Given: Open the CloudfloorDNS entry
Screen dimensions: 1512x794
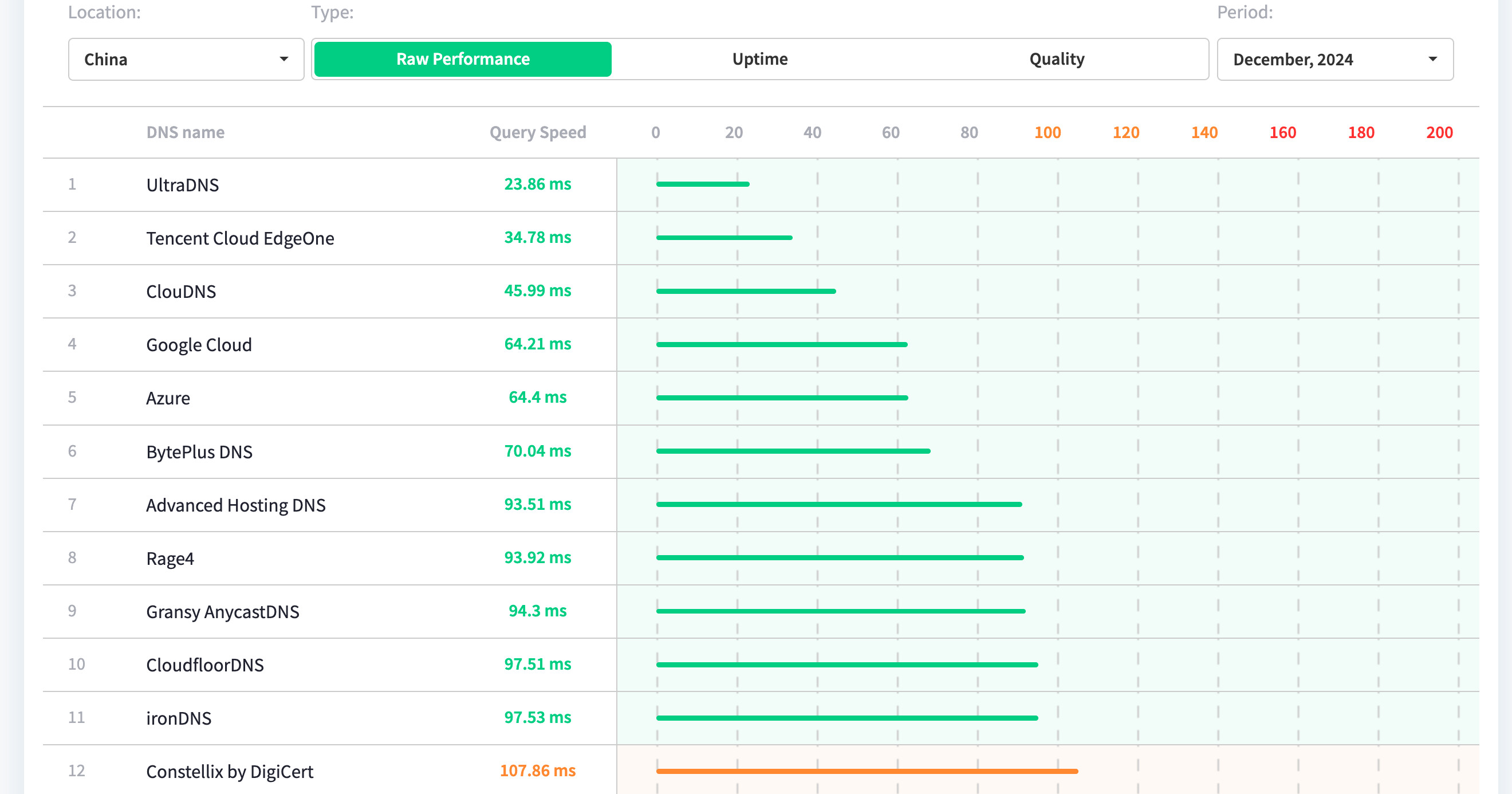Looking at the screenshot, I should pos(205,665).
